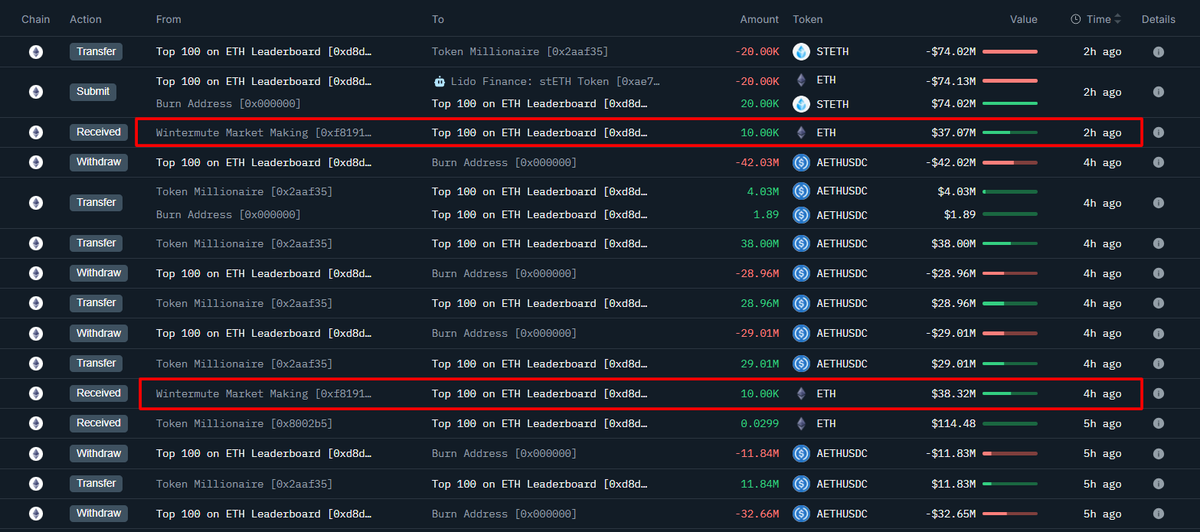Open the details info icon for the Submit row
The image size is (1200, 532).
tap(1158, 92)
